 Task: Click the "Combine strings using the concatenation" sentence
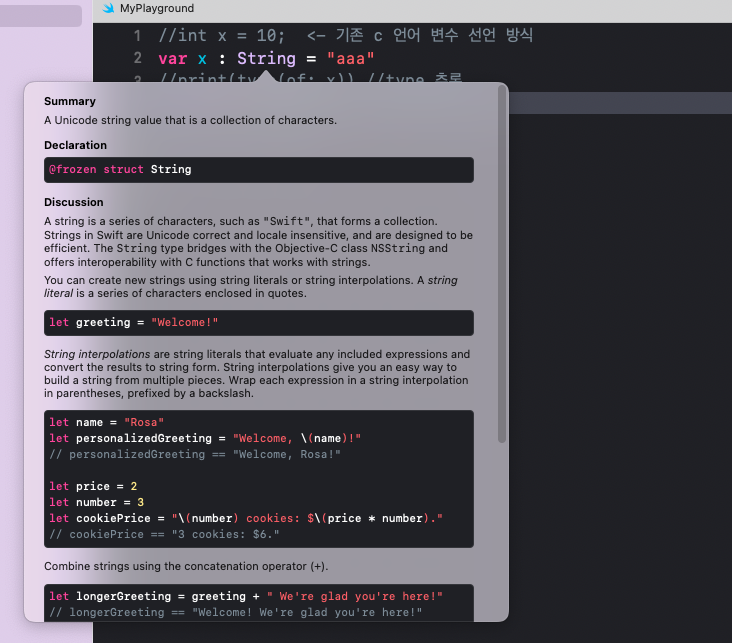click(186, 566)
